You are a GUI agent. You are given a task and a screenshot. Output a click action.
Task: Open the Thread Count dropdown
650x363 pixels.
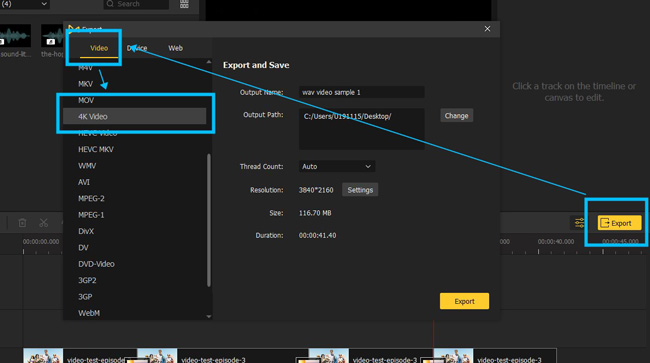click(x=337, y=166)
